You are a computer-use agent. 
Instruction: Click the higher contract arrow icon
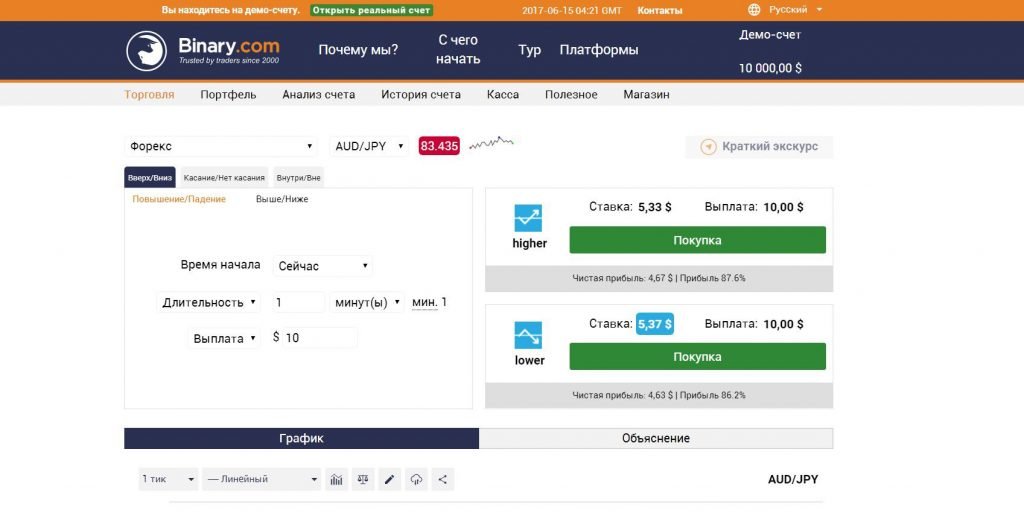(528, 218)
